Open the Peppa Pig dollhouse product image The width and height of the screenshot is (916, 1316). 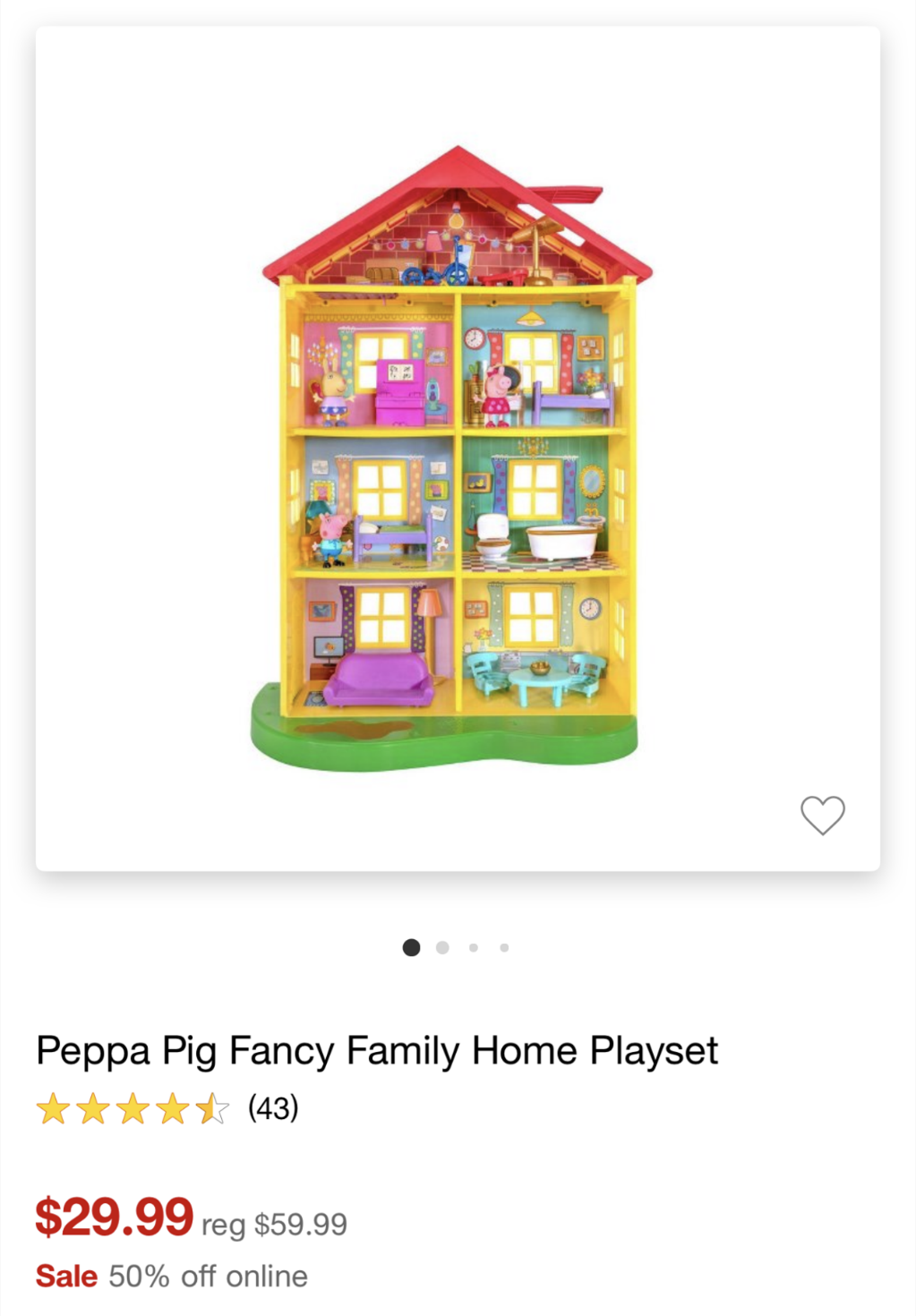458,449
